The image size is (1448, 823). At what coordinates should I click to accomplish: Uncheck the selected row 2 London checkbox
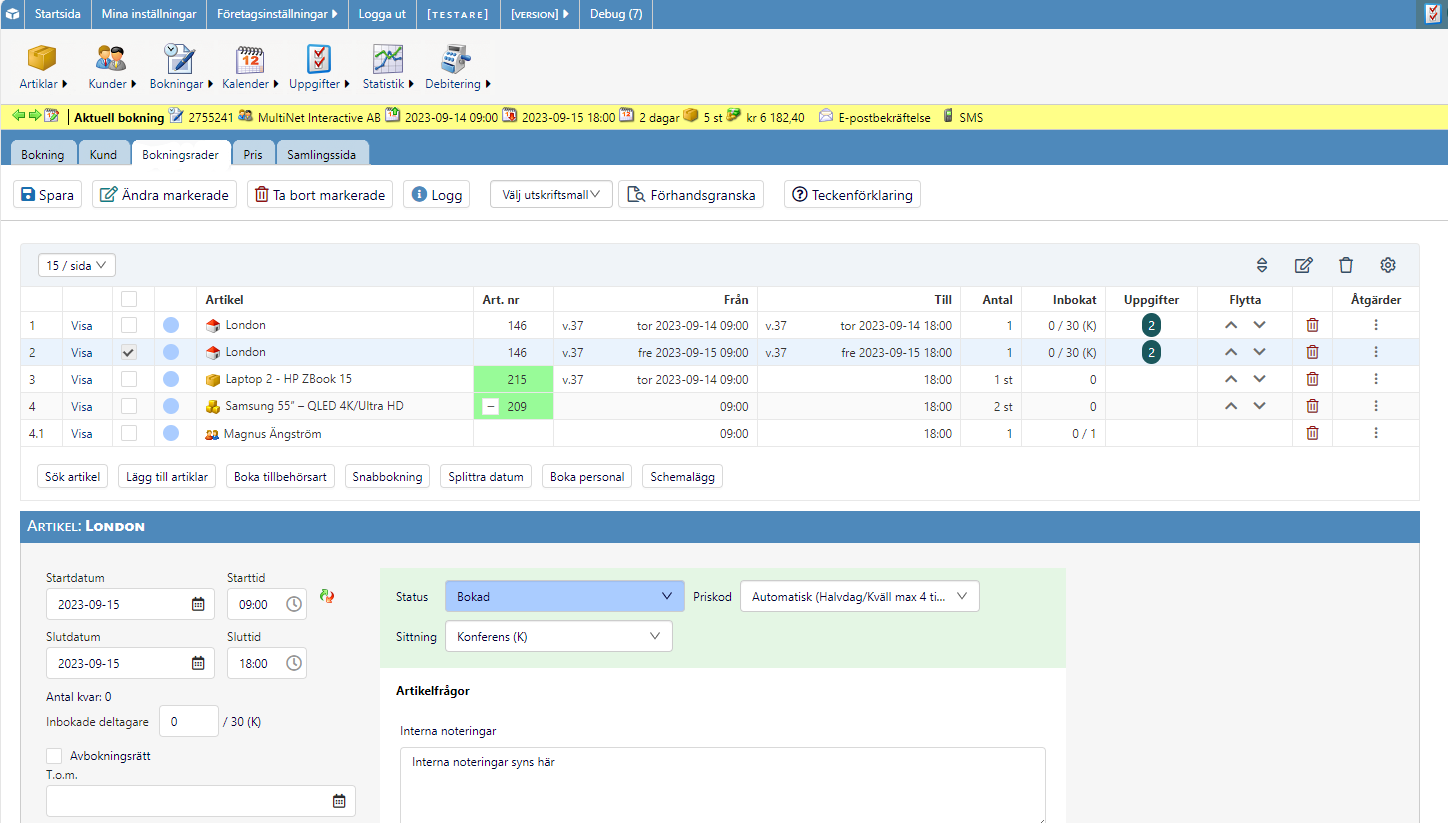pos(129,352)
